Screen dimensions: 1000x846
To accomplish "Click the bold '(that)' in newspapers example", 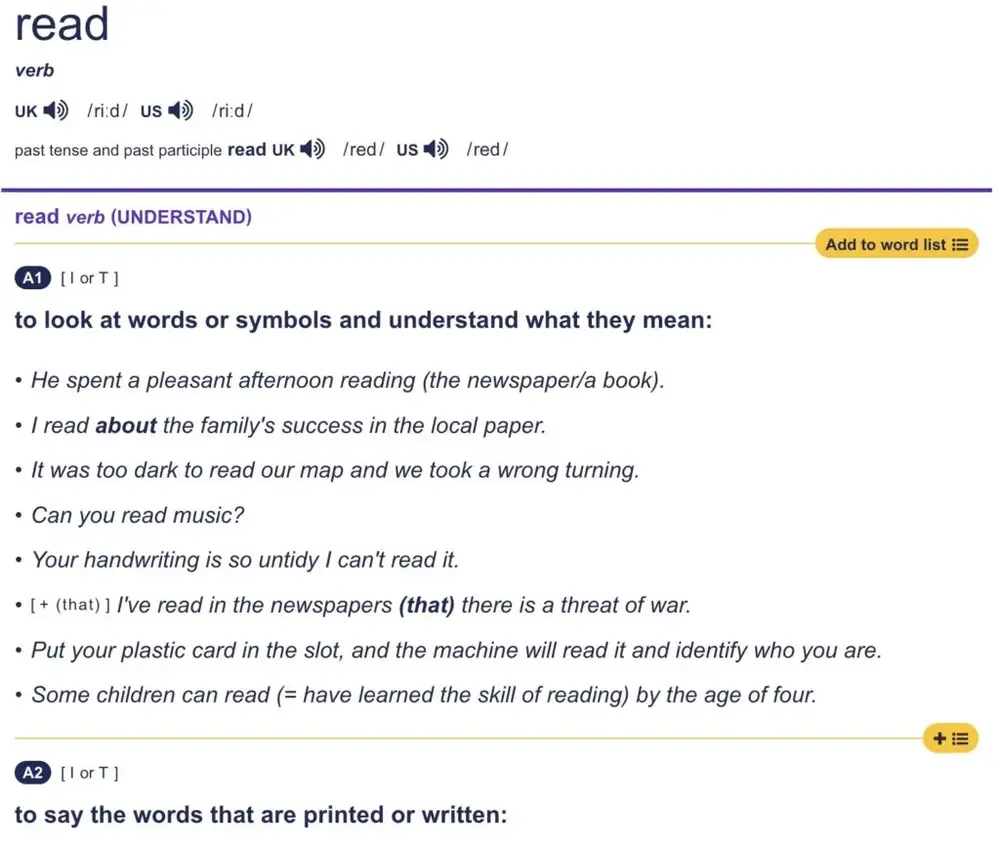I will click(x=427, y=605).
